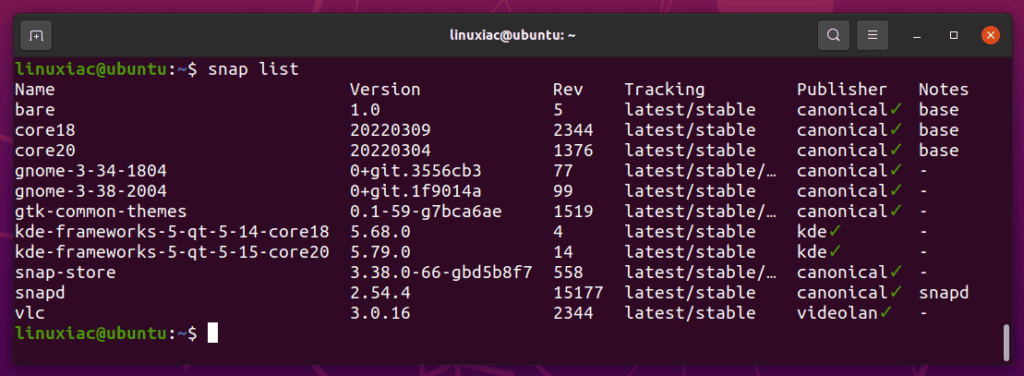The width and height of the screenshot is (1024, 376).
Task: Click the canonical checkmark on bare row
Action: (x=896, y=109)
